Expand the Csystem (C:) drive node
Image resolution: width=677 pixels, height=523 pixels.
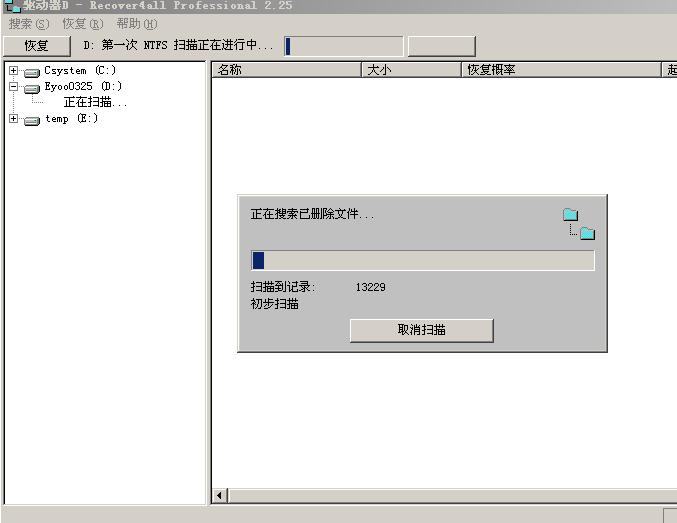coord(13,70)
